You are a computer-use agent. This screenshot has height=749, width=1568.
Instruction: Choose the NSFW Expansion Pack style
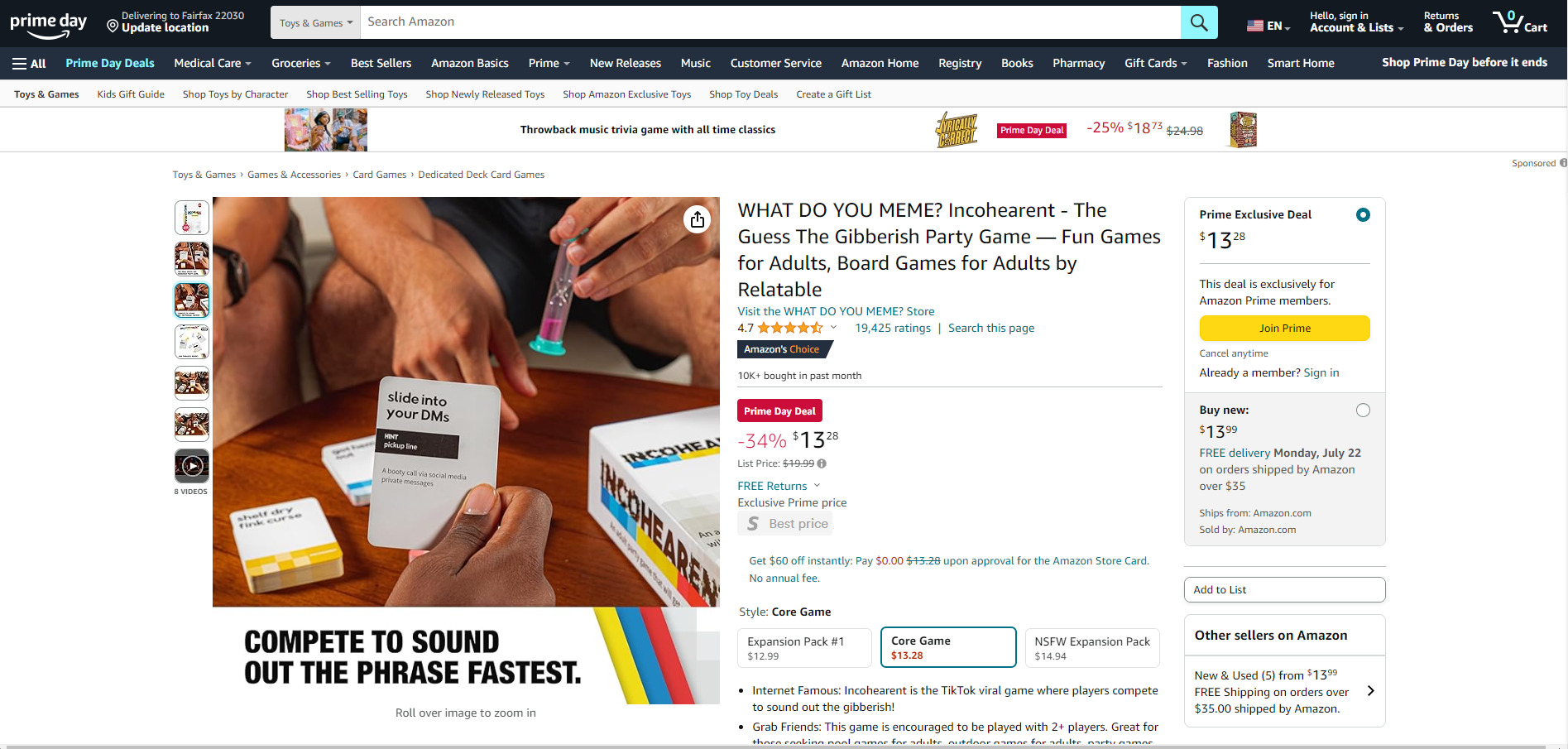pos(1092,647)
